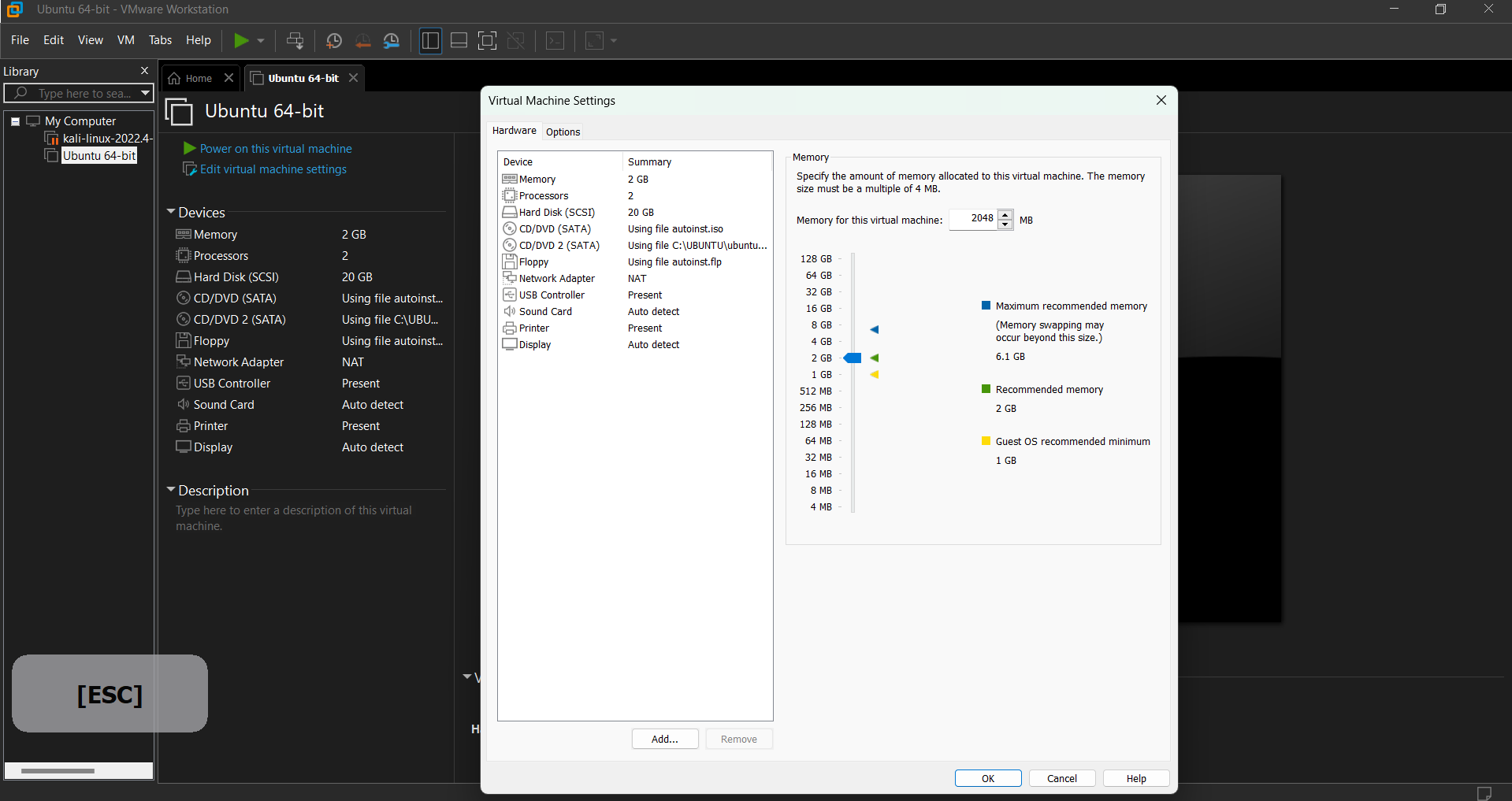Show or hide the thumbnail bar
Image resolution: width=1512 pixels, height=801 pixels.
[459, 40]
